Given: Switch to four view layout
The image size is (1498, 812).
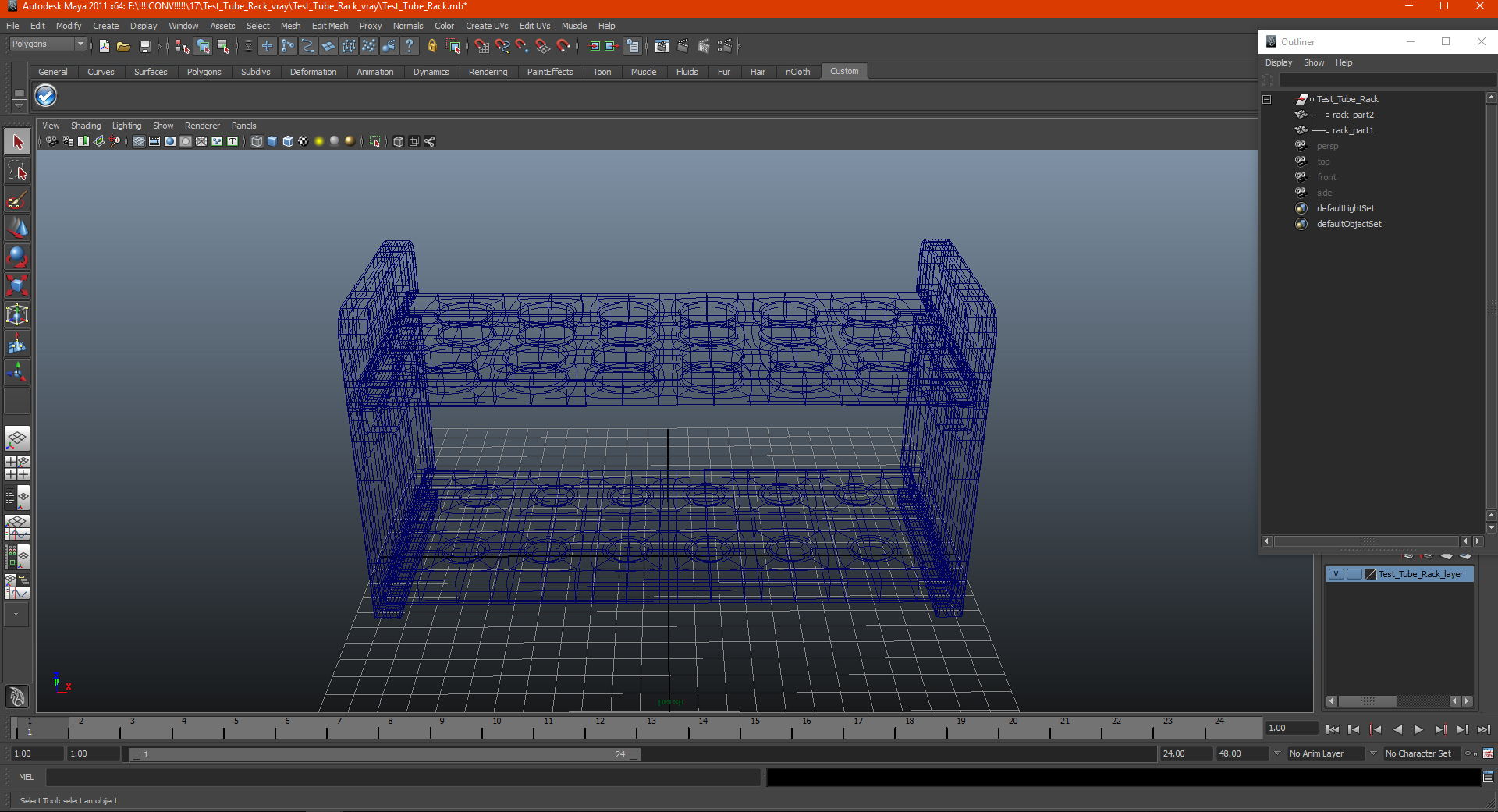Looking at the screenshot, I should pos(17,468).
